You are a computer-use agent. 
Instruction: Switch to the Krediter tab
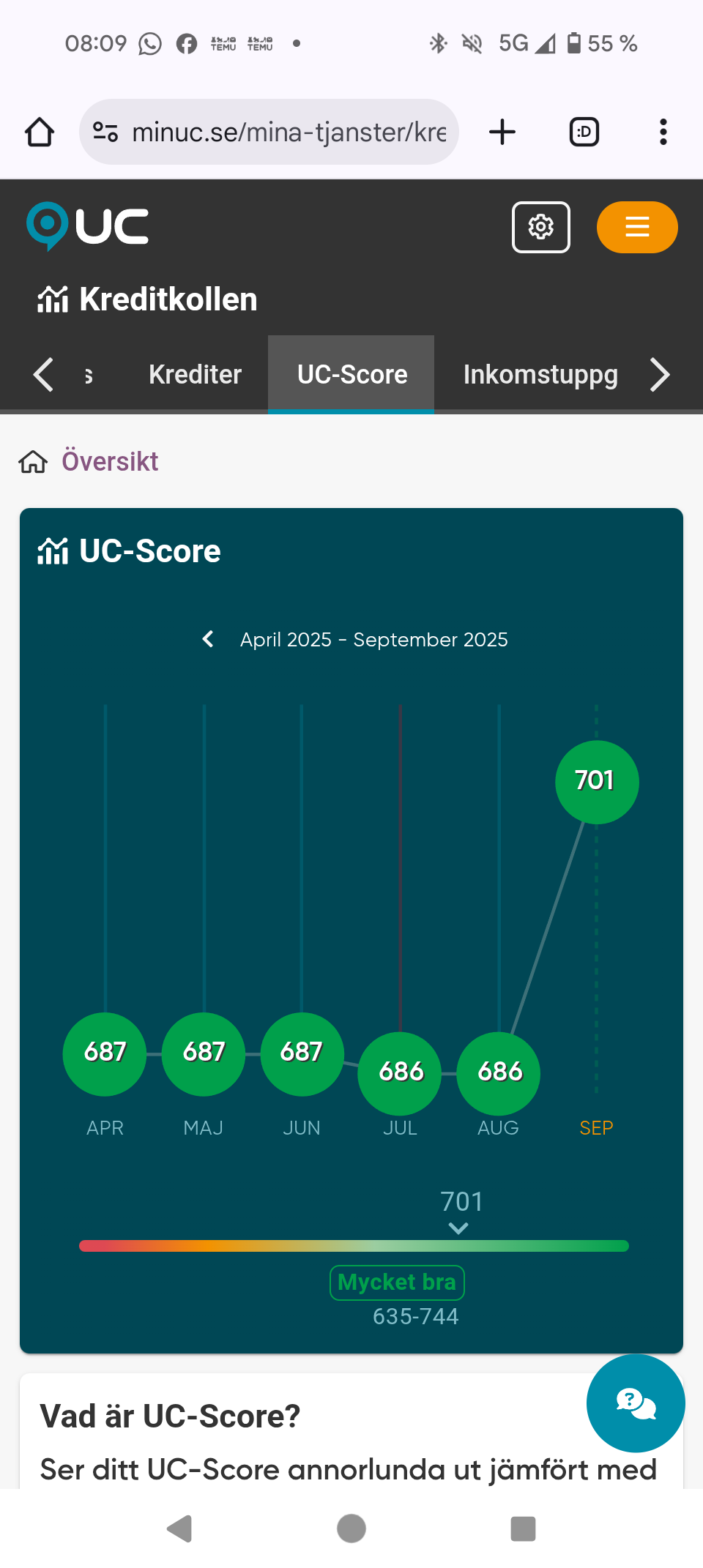pyautogui.click(x=195, y=375)
